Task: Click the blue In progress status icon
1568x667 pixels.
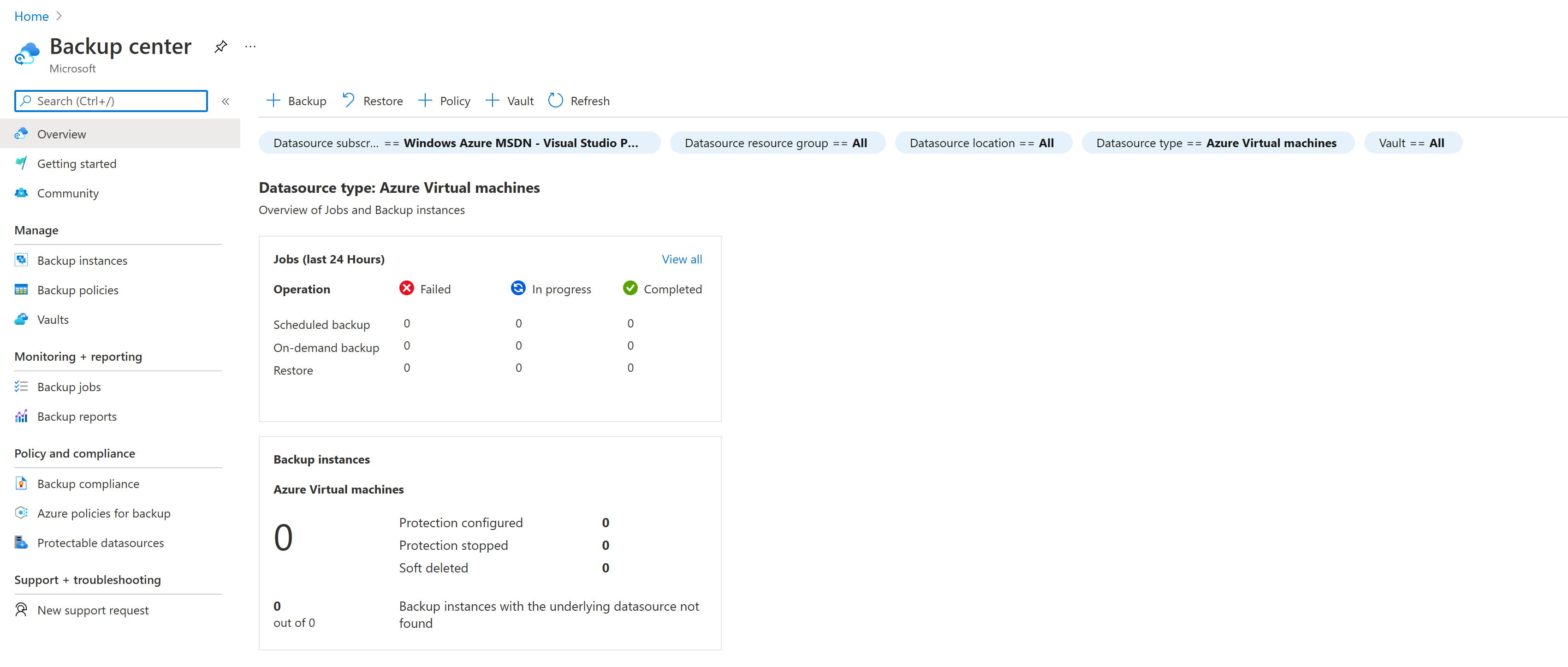Action: click(x=519, y=288)
